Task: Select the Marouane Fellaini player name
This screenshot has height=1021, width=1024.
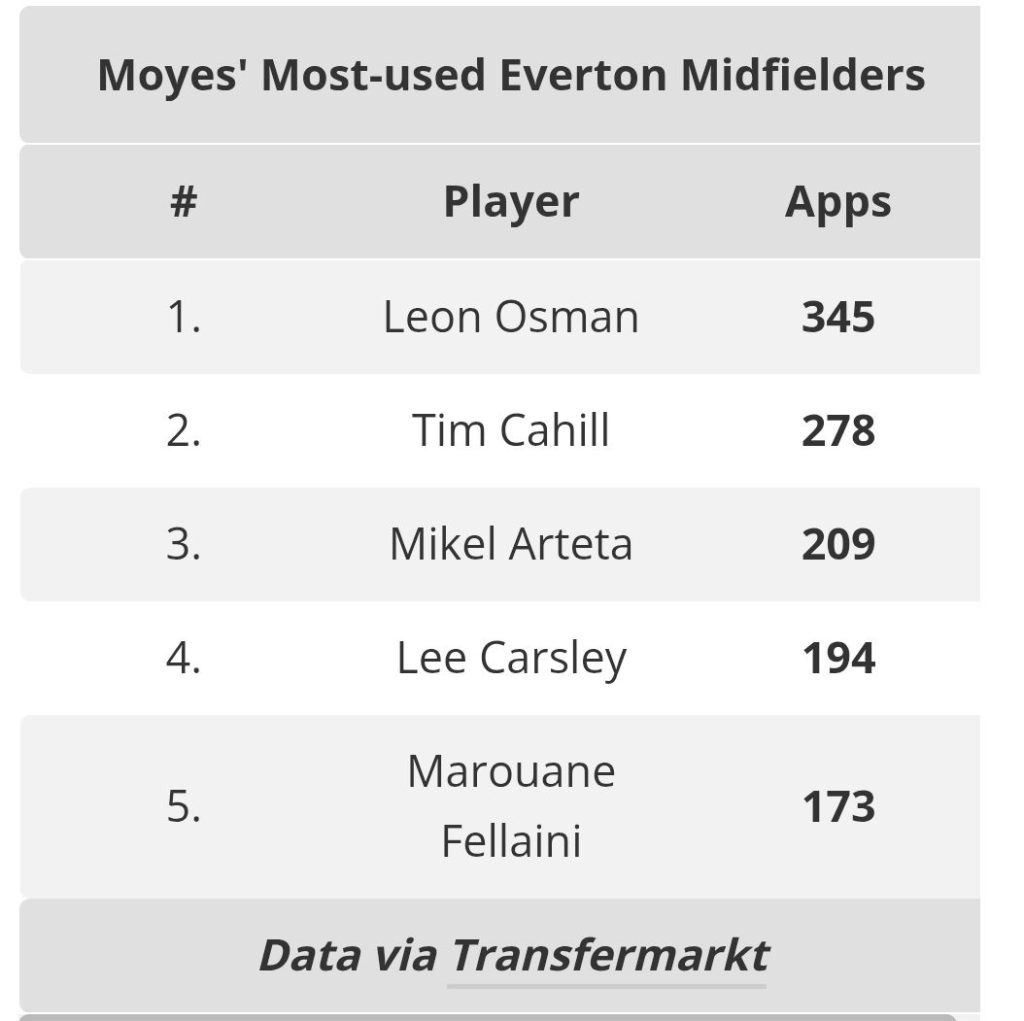Action: (511, 806)
